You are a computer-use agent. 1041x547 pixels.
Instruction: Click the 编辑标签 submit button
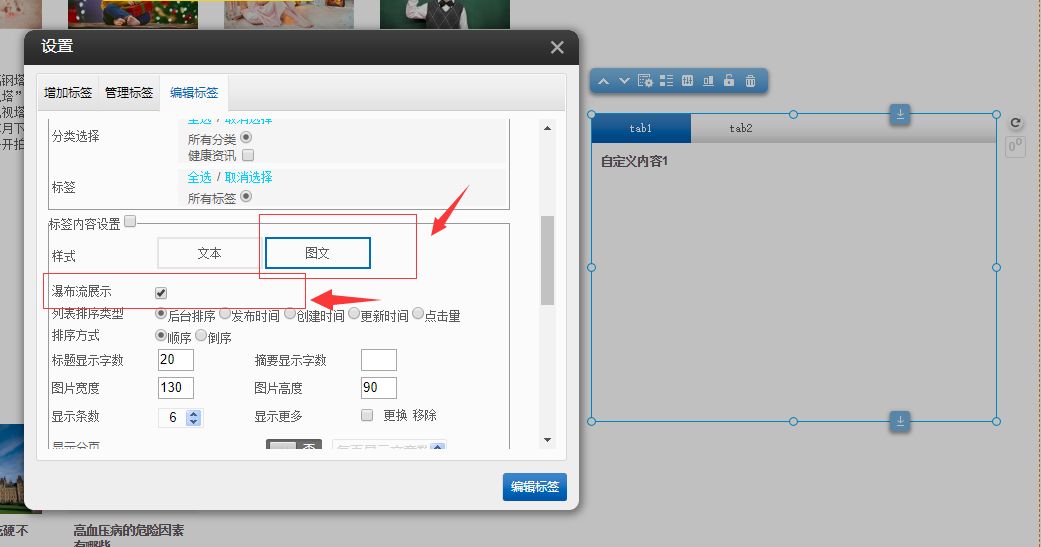pyautogui.click(x=534, y=487)
